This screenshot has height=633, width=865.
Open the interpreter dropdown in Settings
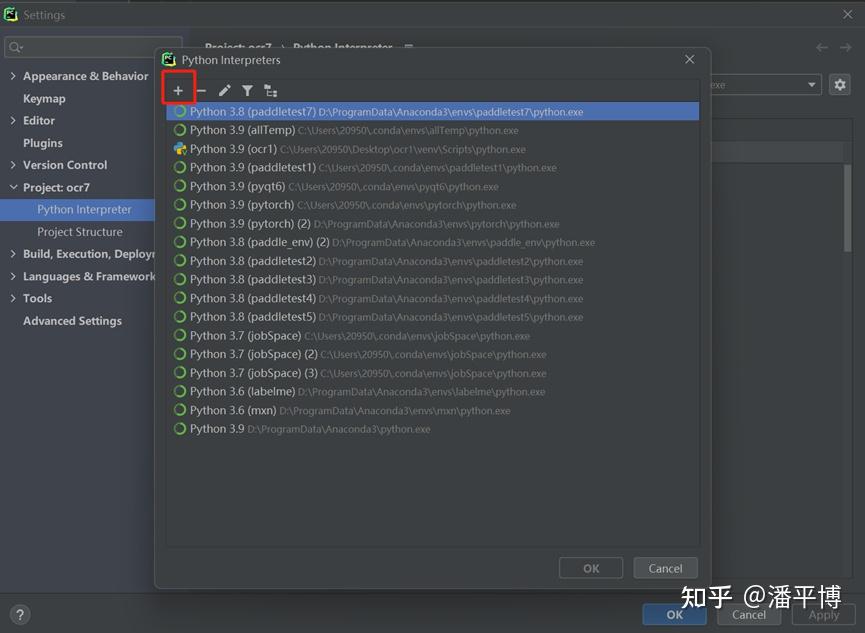pyautogui.click(x=811, y=84)
